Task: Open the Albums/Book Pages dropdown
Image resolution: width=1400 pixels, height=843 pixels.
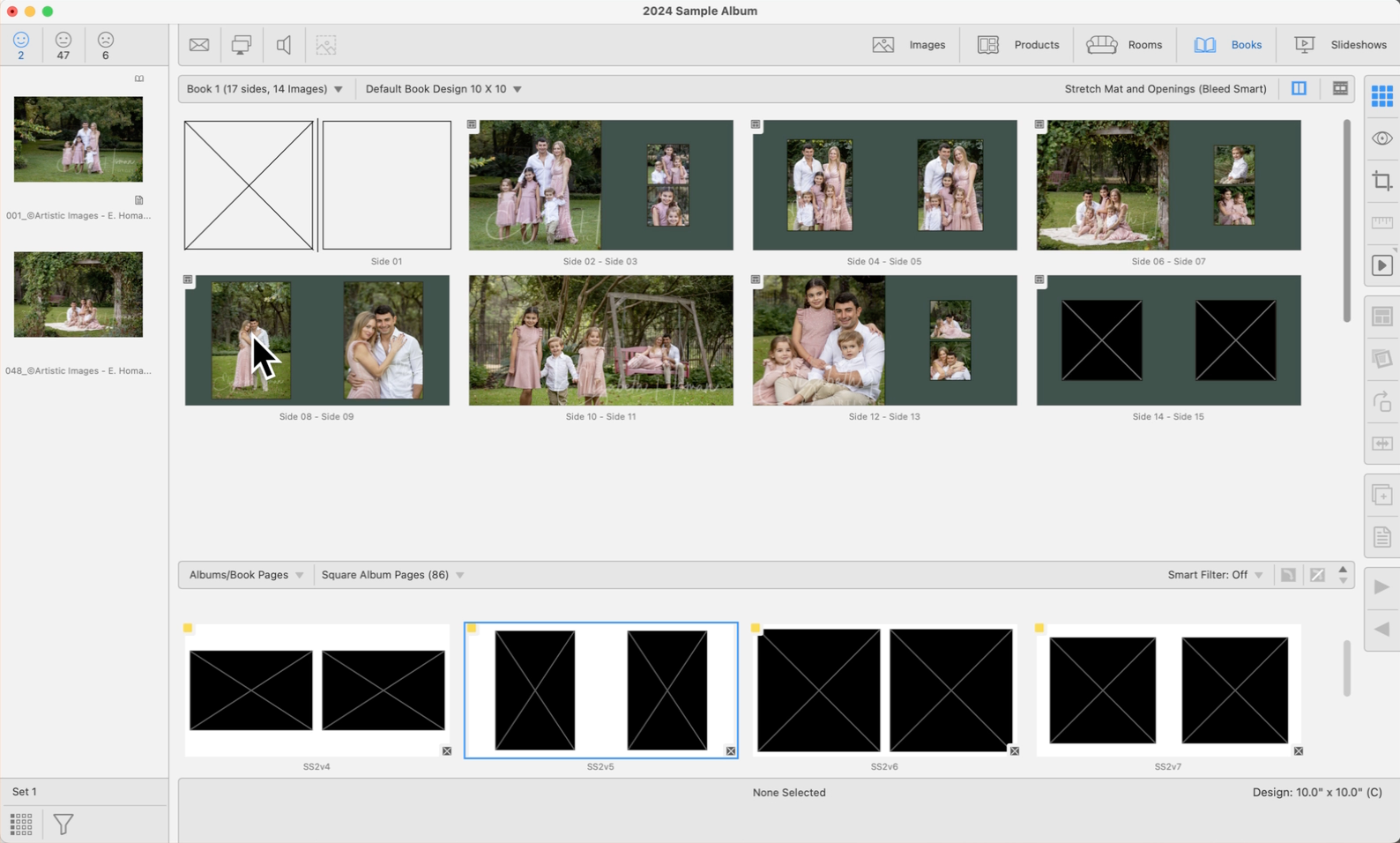Action: [x=246, y=575]
